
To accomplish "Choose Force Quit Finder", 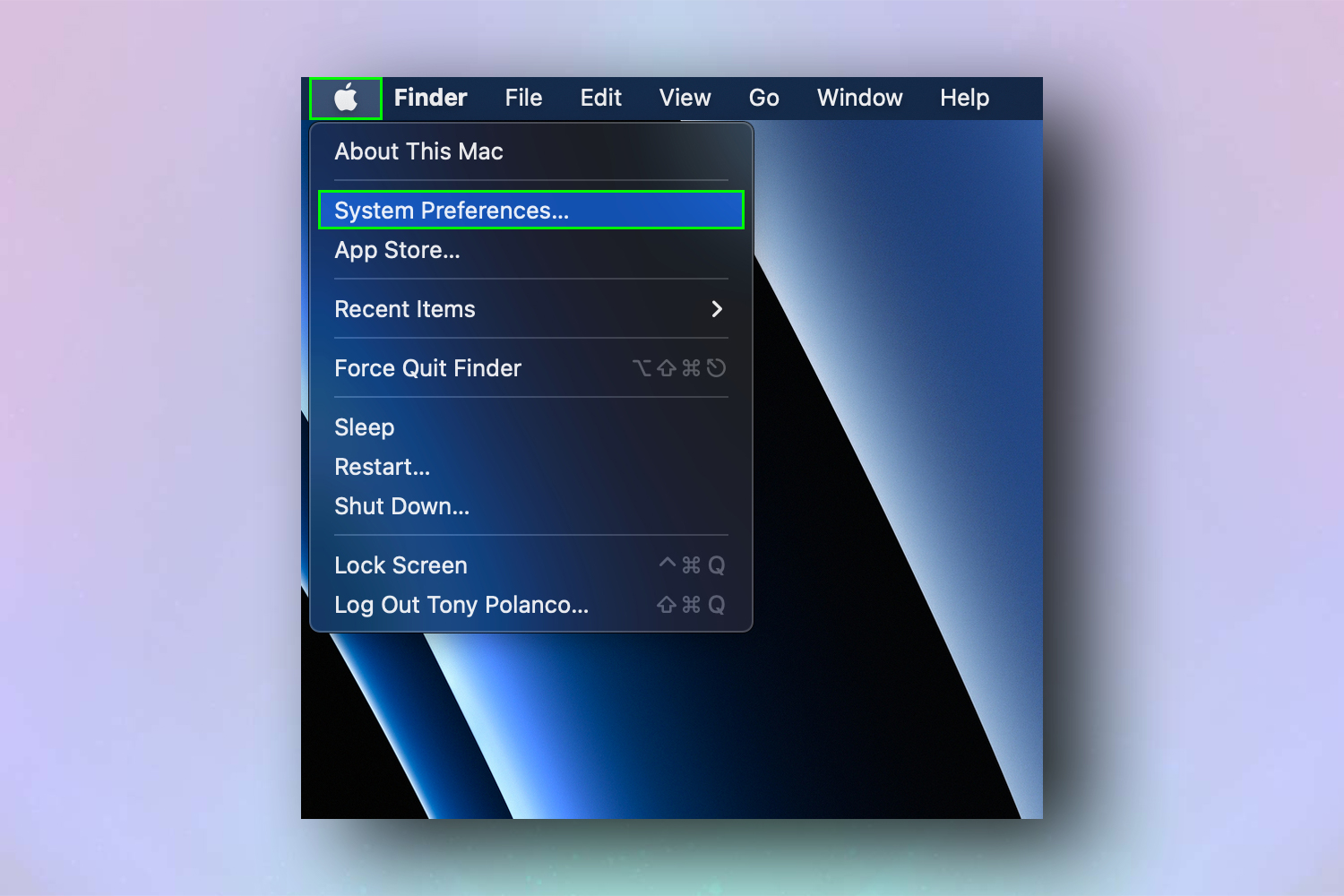I will (427, 367).
